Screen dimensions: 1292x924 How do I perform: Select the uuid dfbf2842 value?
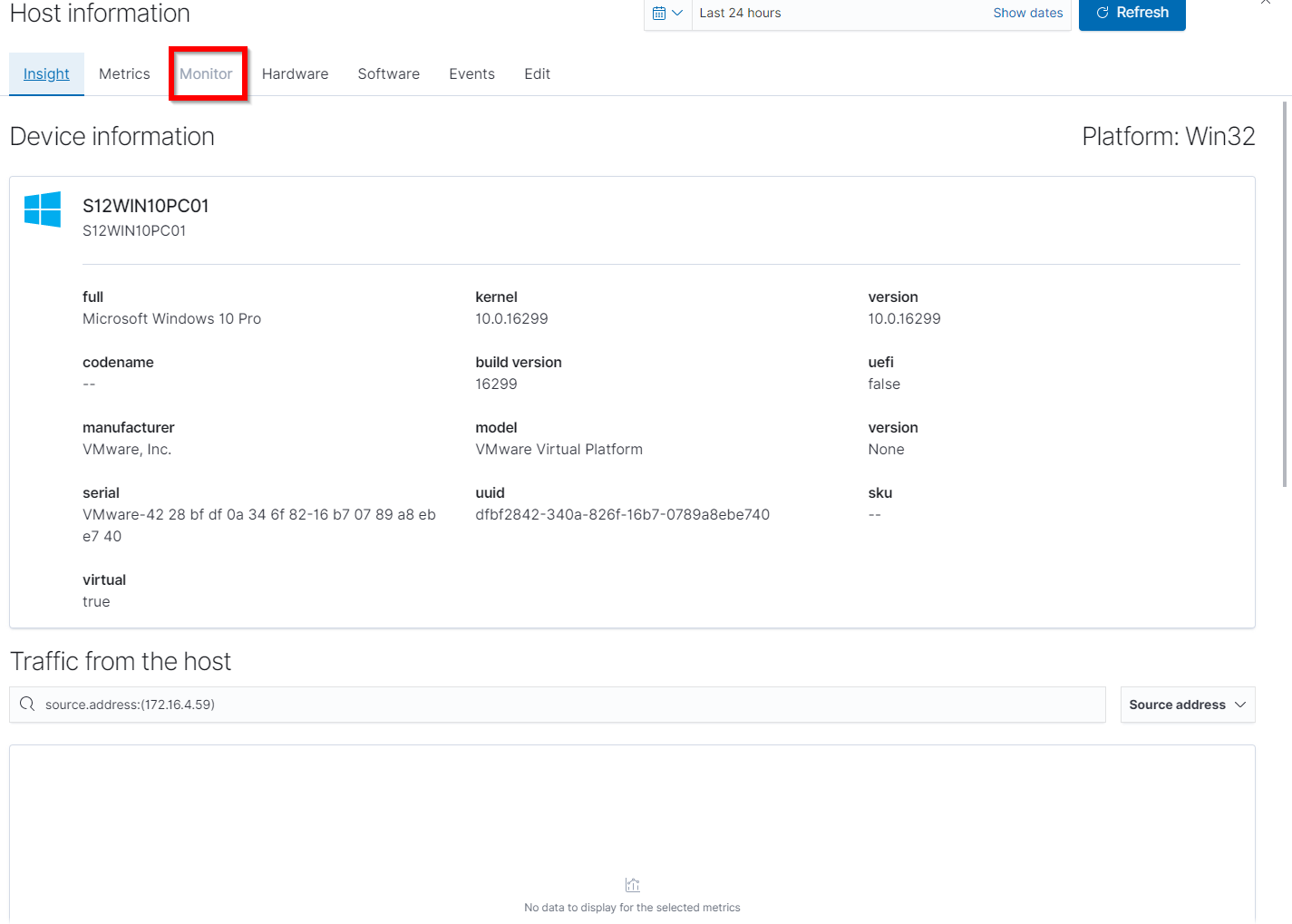pyautogui.click(x=622, y=515)
